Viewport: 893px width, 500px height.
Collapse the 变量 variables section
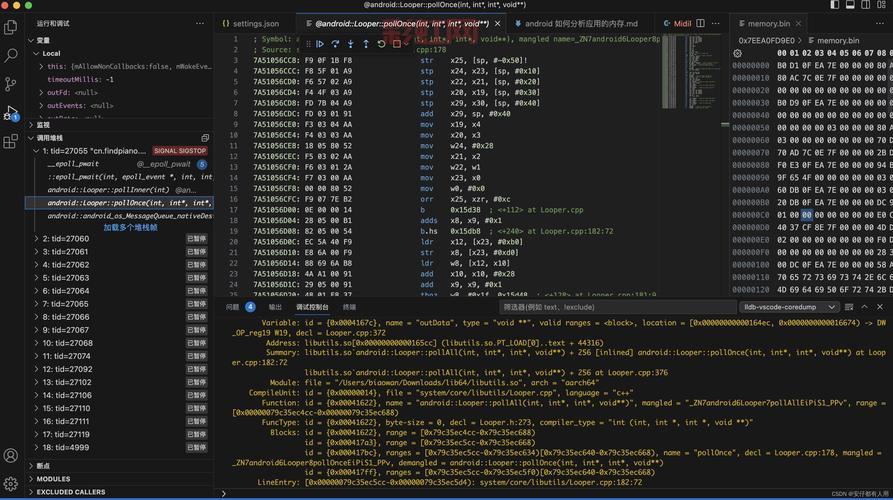(31, 40)
